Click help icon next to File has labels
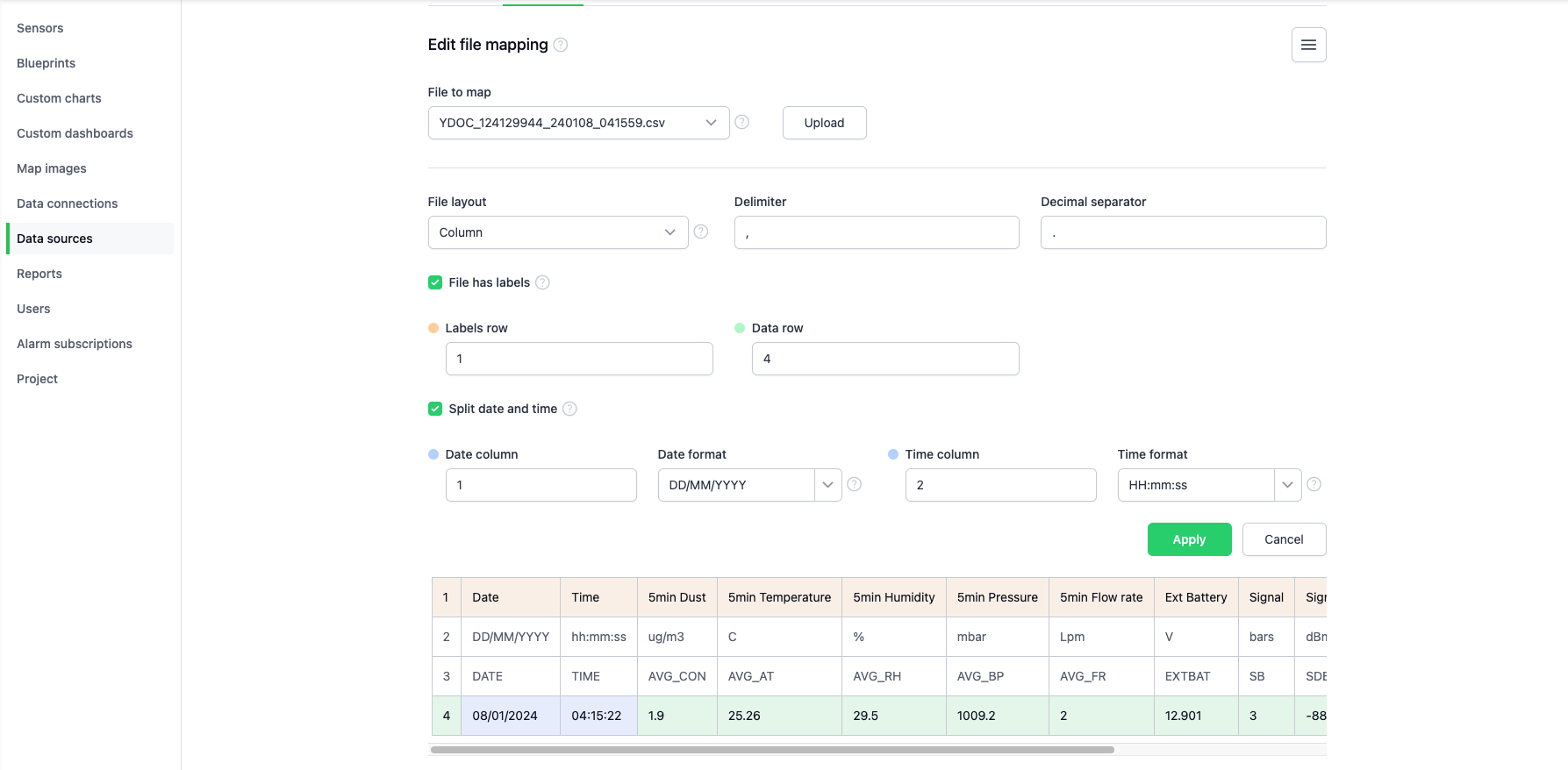 [542, 282]
